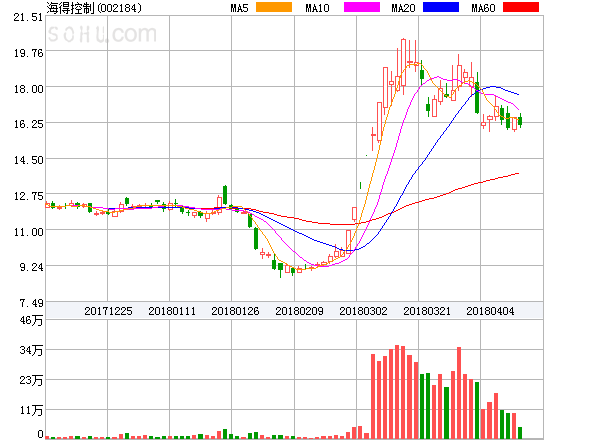Click the MA5 legend label
Image resolution: width=600 pixels, height=440 pixels.
(x=239, y=8)
